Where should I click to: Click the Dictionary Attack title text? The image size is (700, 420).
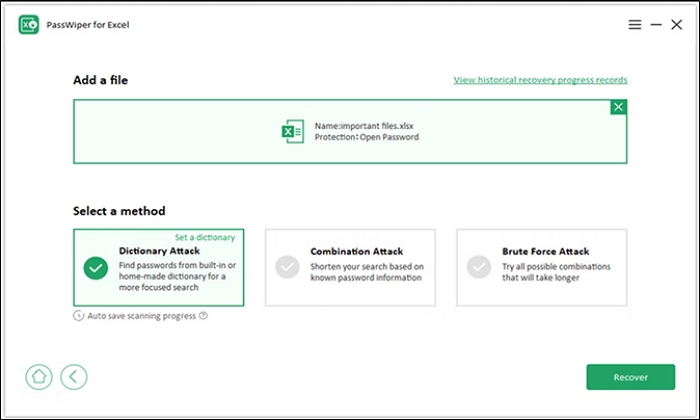pos(159,250)
